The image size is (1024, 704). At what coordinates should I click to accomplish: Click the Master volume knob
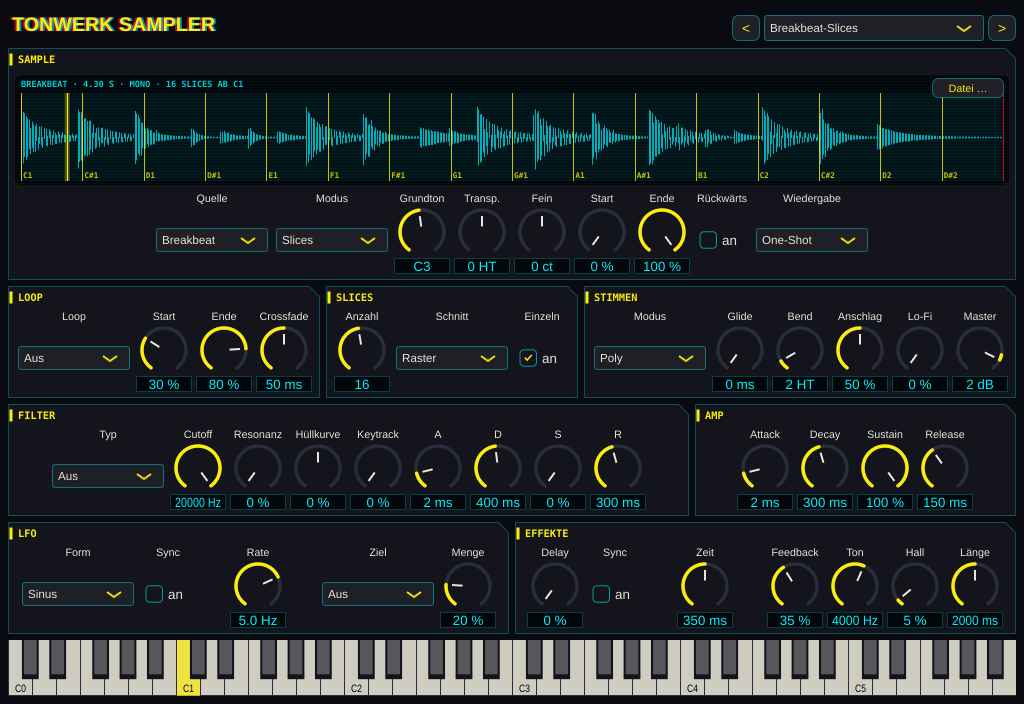point(980,350)
